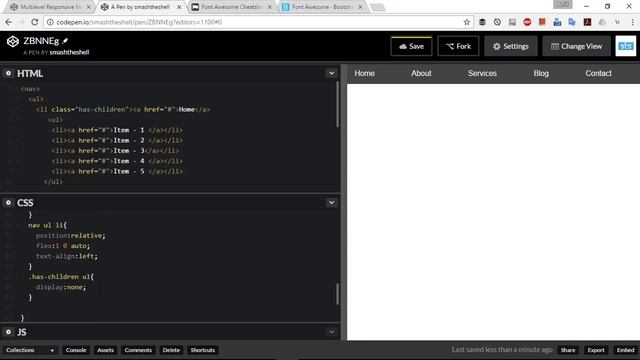Click Services in preview nav menu
640x360 pixels.
(482, 73)
